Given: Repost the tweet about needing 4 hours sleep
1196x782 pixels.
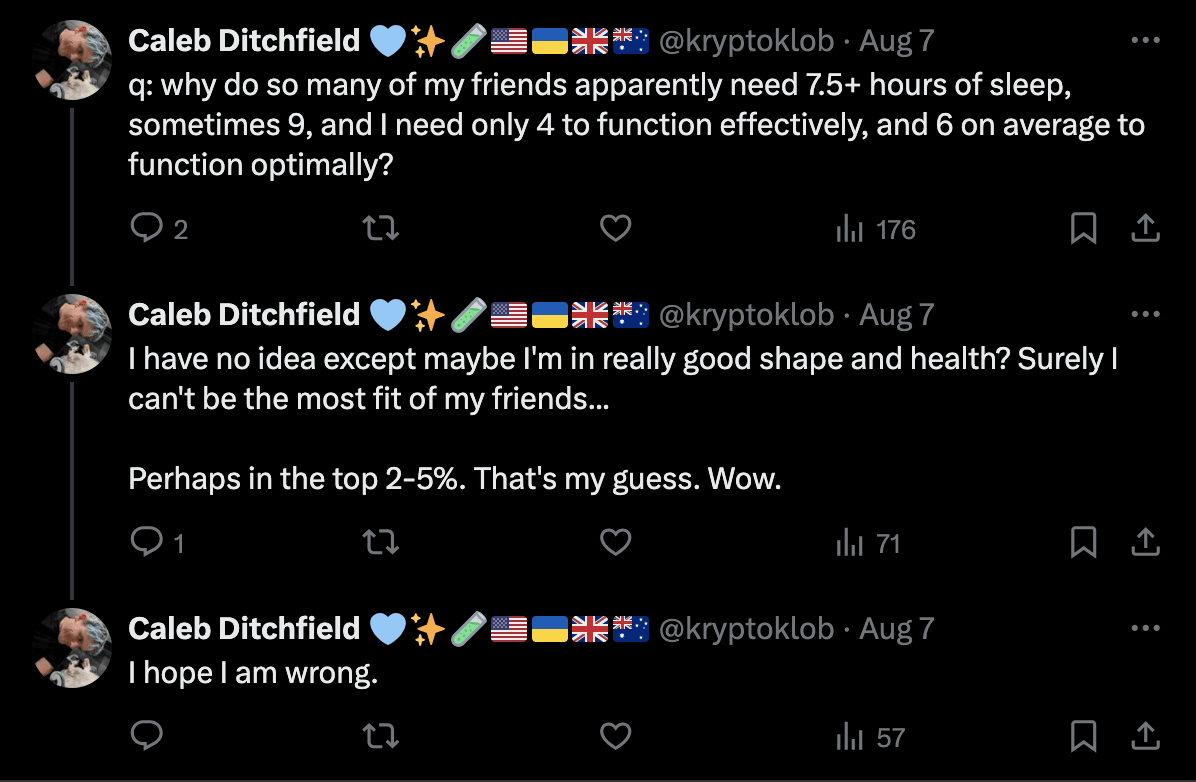Looking at the screenshot, I should pyautogui.click(x=380, y=230).
